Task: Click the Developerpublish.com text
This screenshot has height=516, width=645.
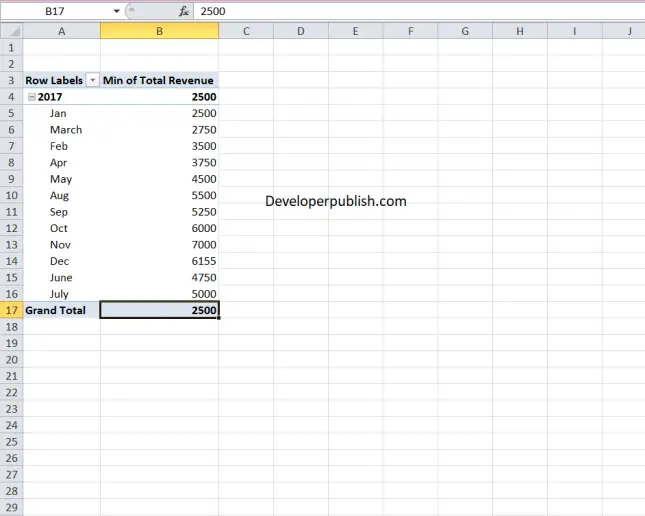Action: click(336, 201)
